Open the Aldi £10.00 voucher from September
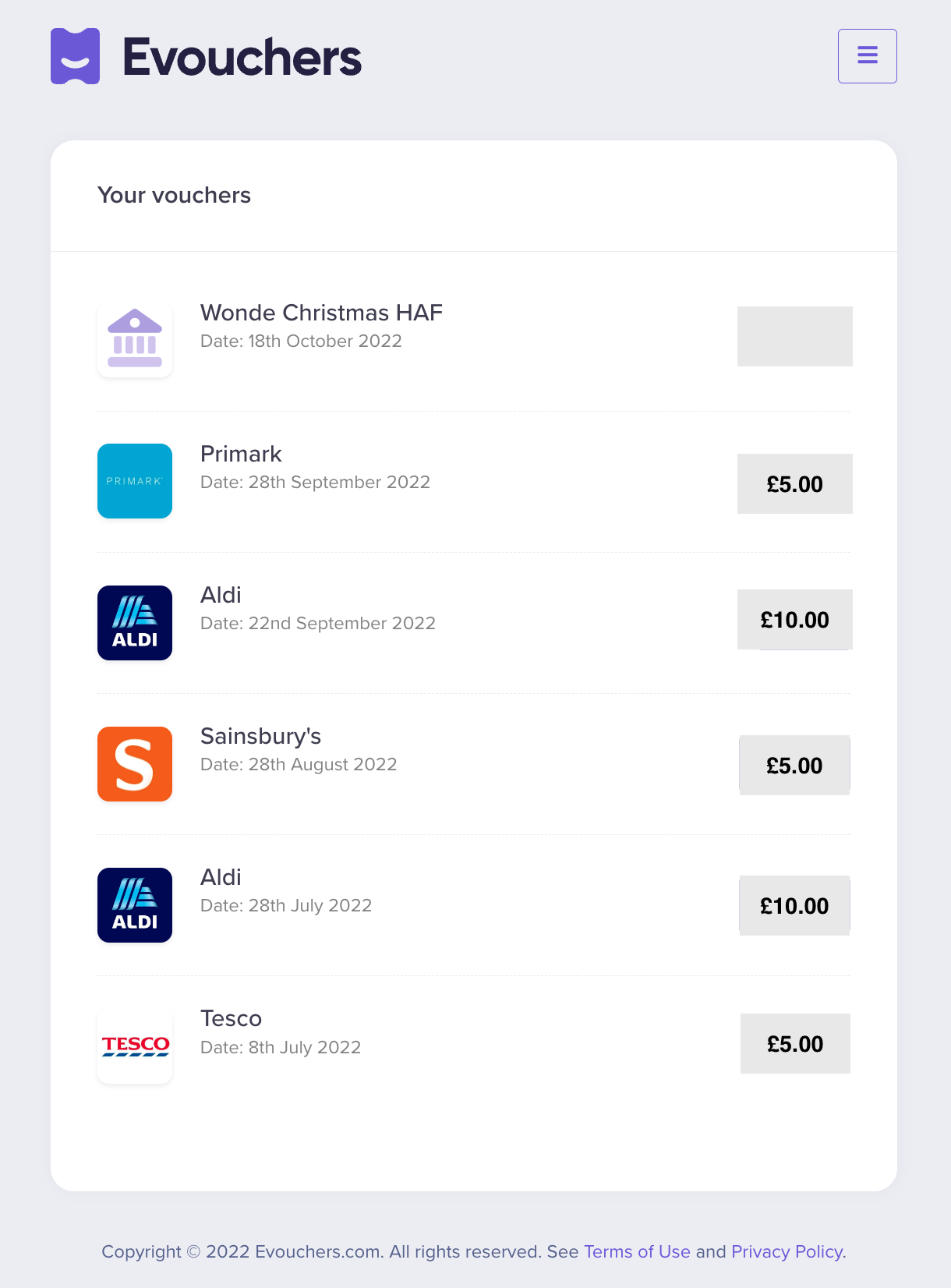Screen dimensions: 951x1288 point(795,620)
